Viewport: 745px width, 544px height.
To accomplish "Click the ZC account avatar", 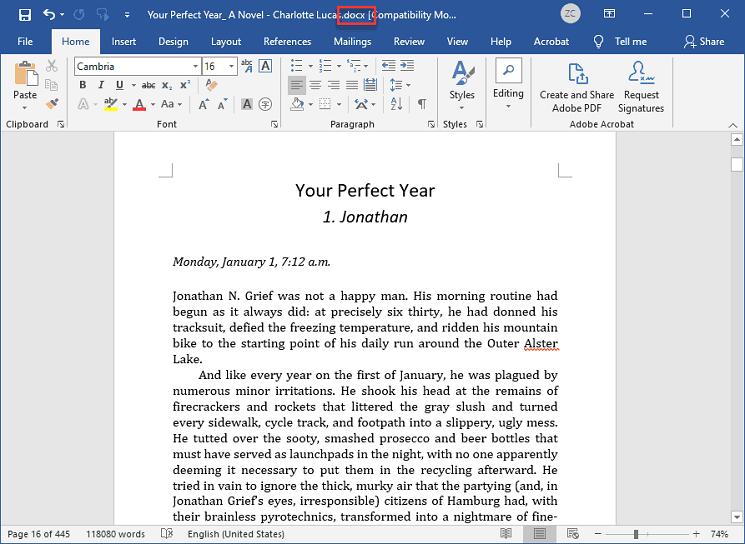I will tap(570, 14).
